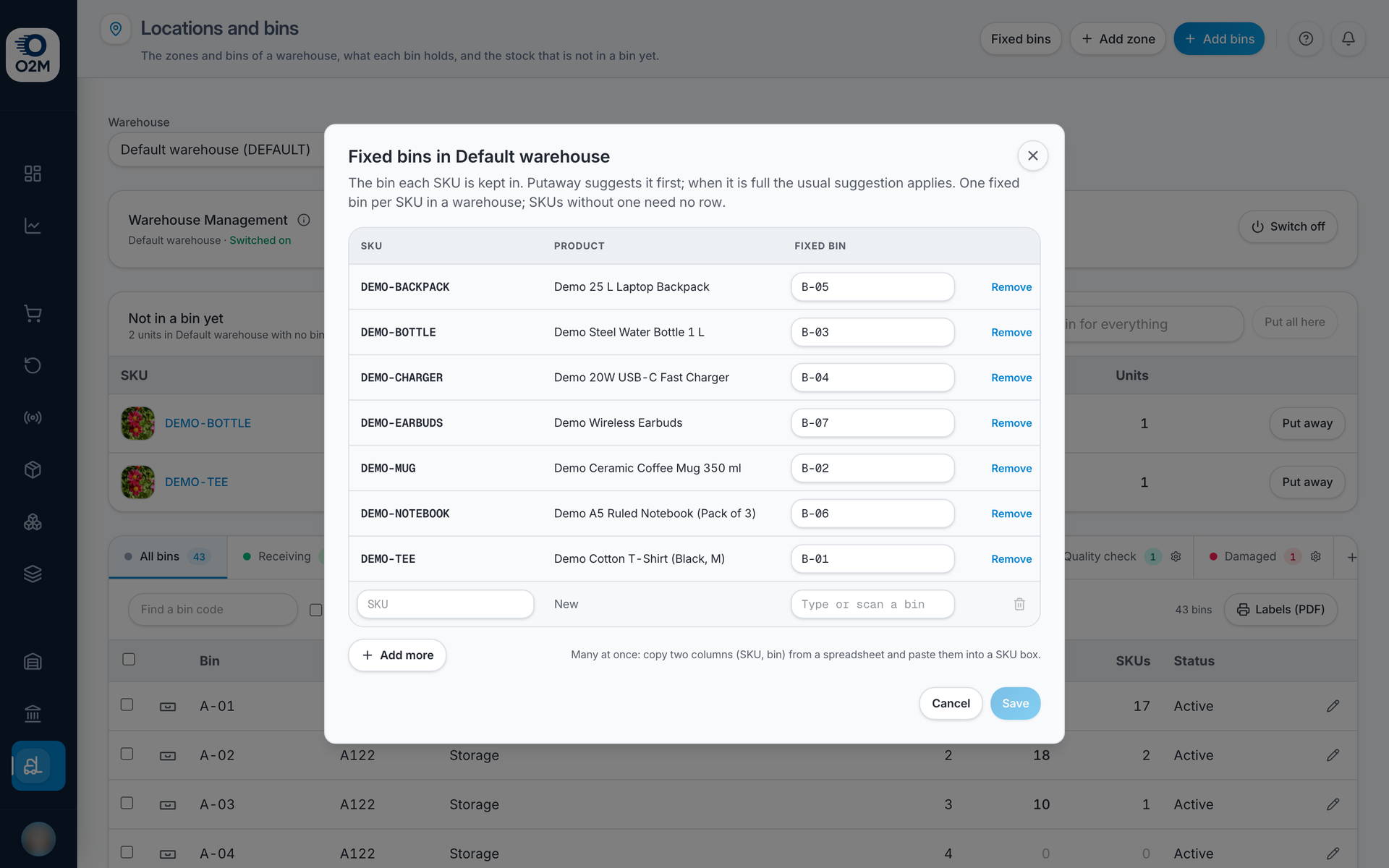The height and width of the screenshot is (868, 1389).
Task: Click the edit pencil for bin A-01
Action: click(1333, 706)
